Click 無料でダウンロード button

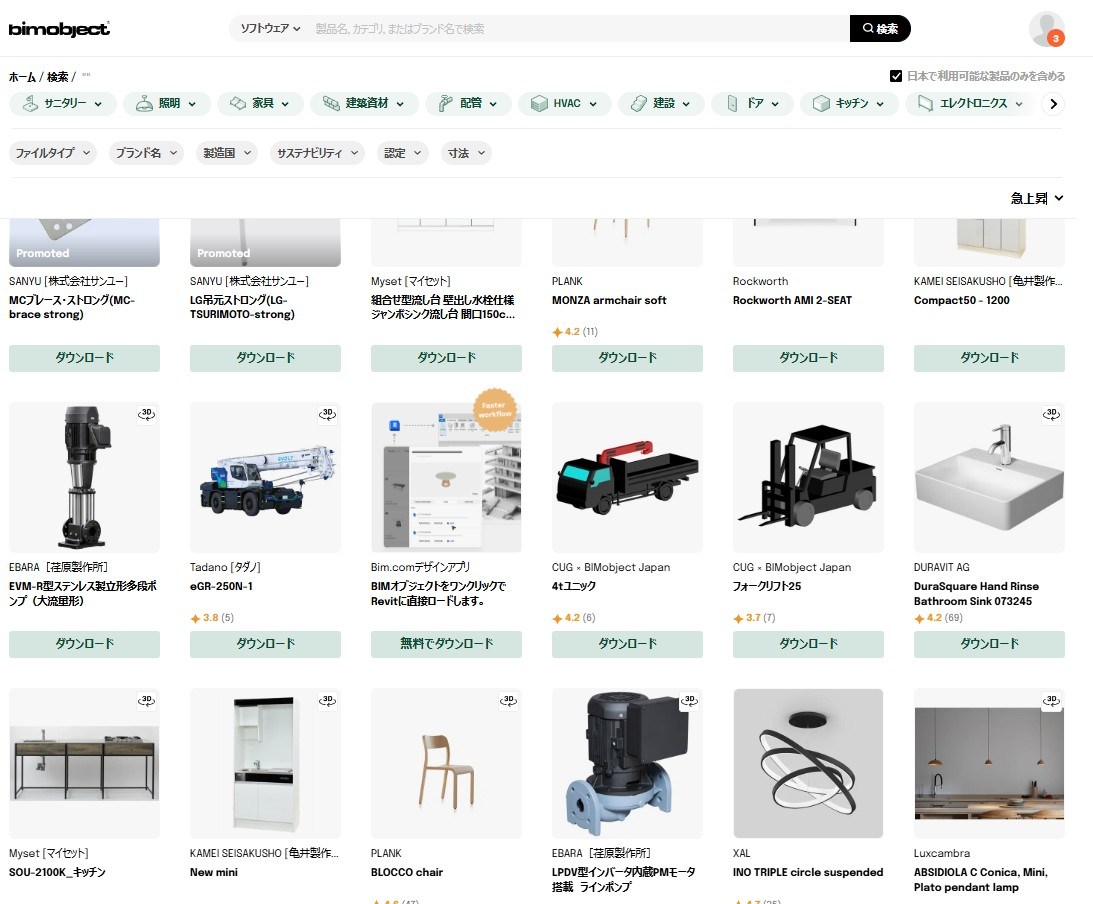coord(446,644)
